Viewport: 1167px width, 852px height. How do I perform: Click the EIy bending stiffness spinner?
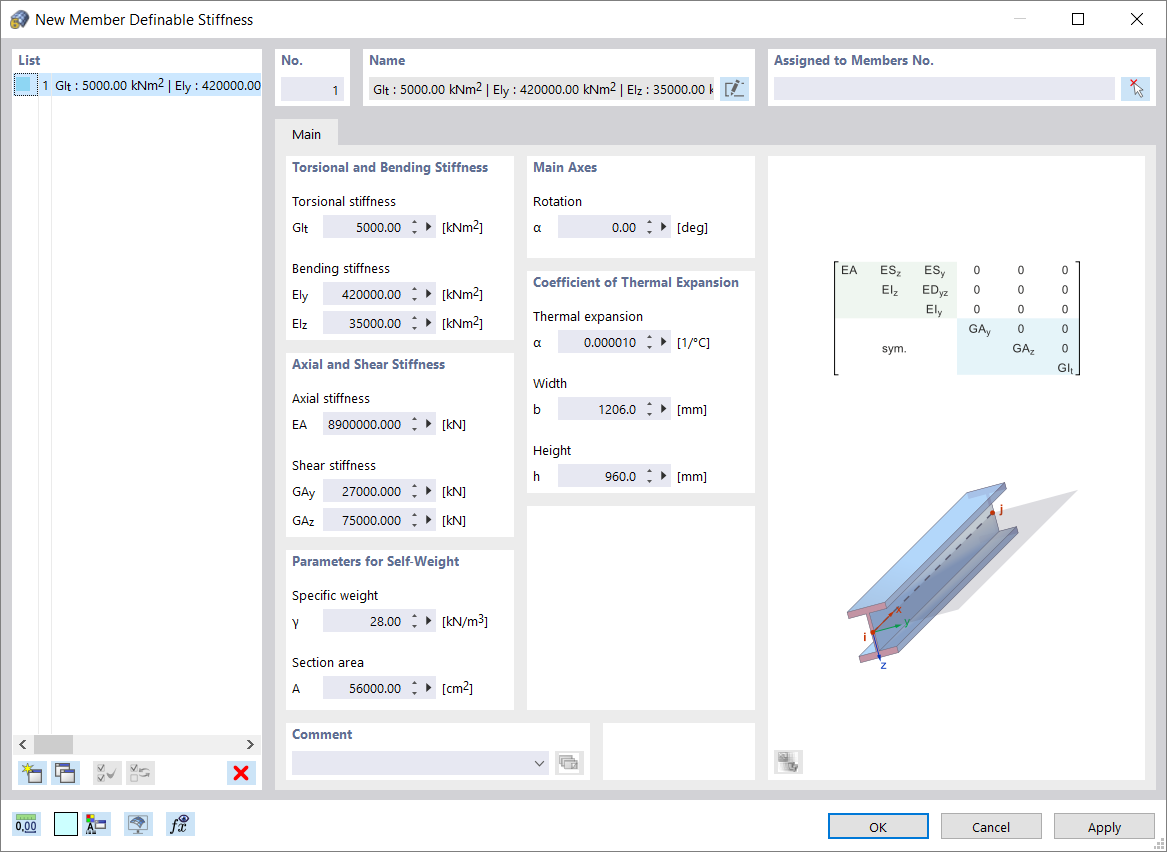point(415,294)
